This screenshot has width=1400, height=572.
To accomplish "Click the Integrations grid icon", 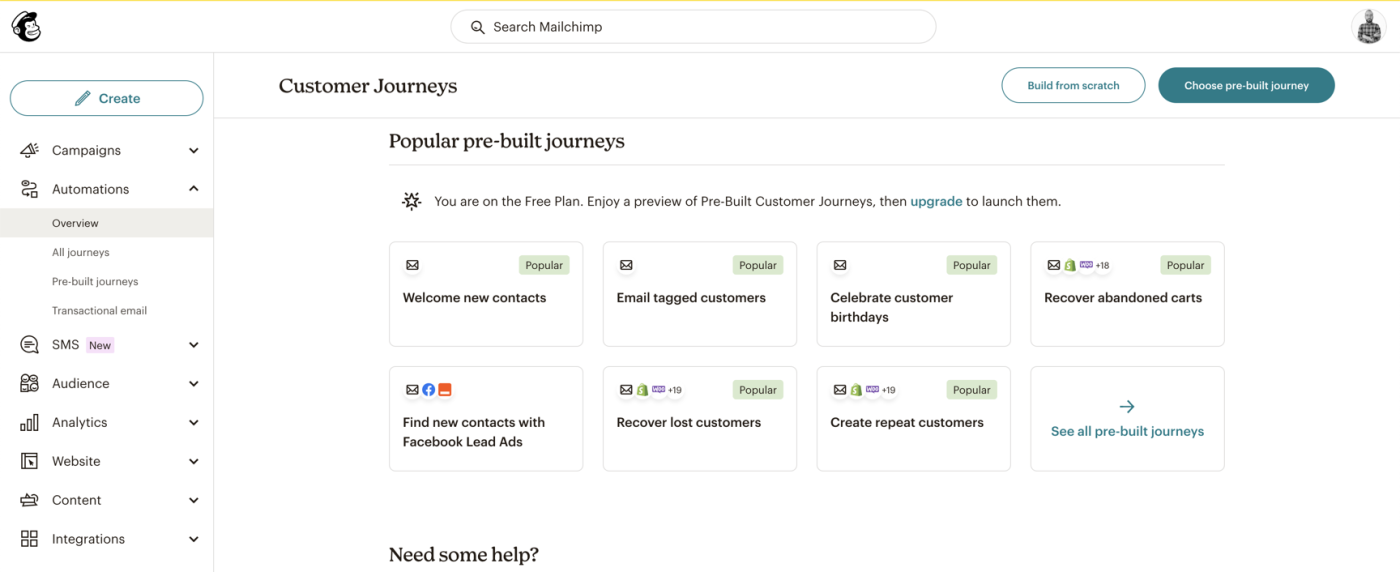I will tap(29, 539).
